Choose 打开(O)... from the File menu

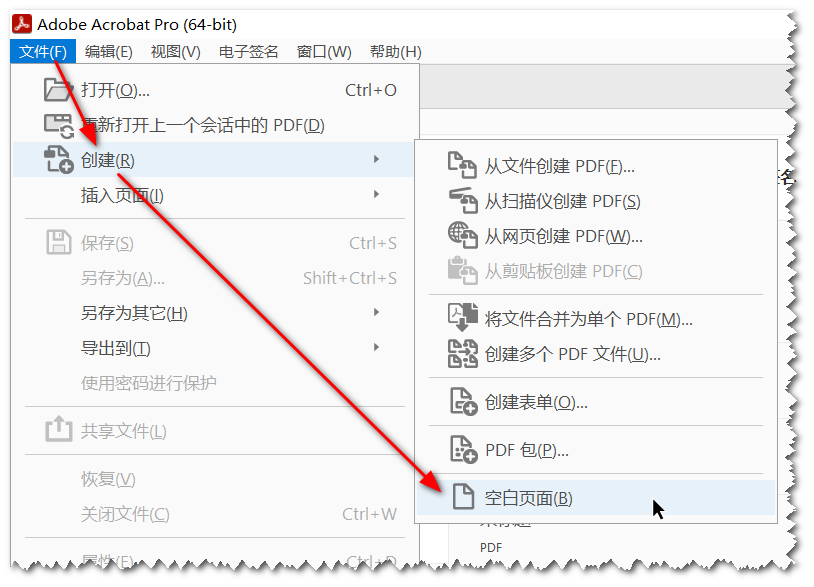pos(214,90)
